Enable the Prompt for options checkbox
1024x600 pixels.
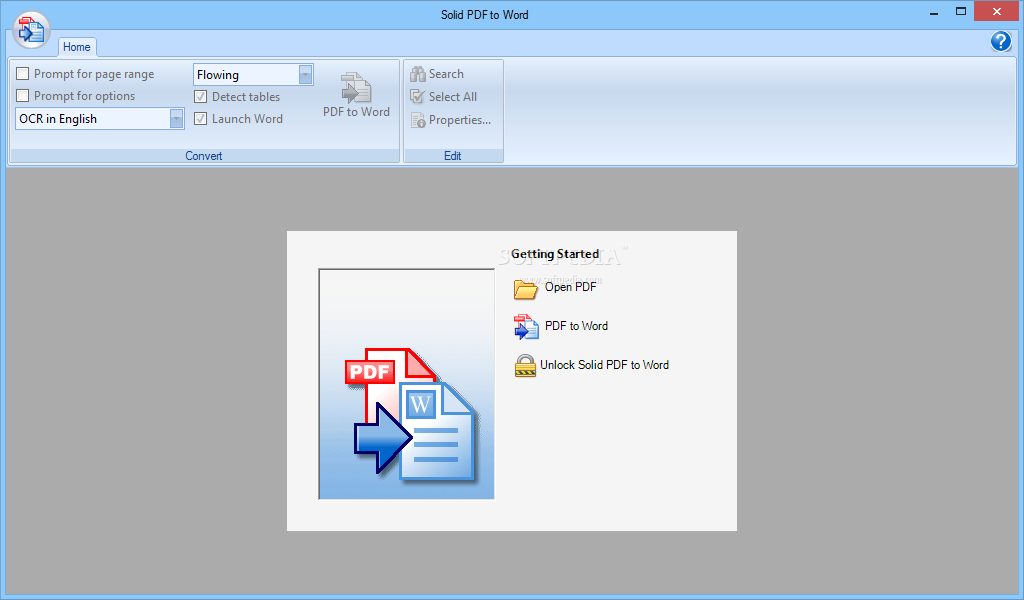tap(23, 96)
